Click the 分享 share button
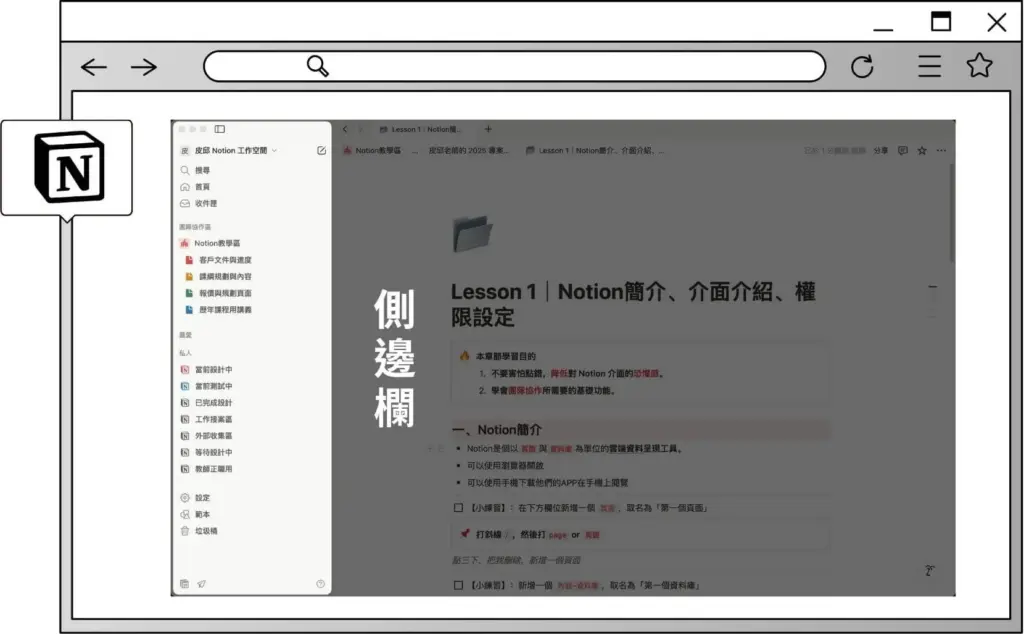This screenshot has height=634, width=1024. [x=881, y=151]
